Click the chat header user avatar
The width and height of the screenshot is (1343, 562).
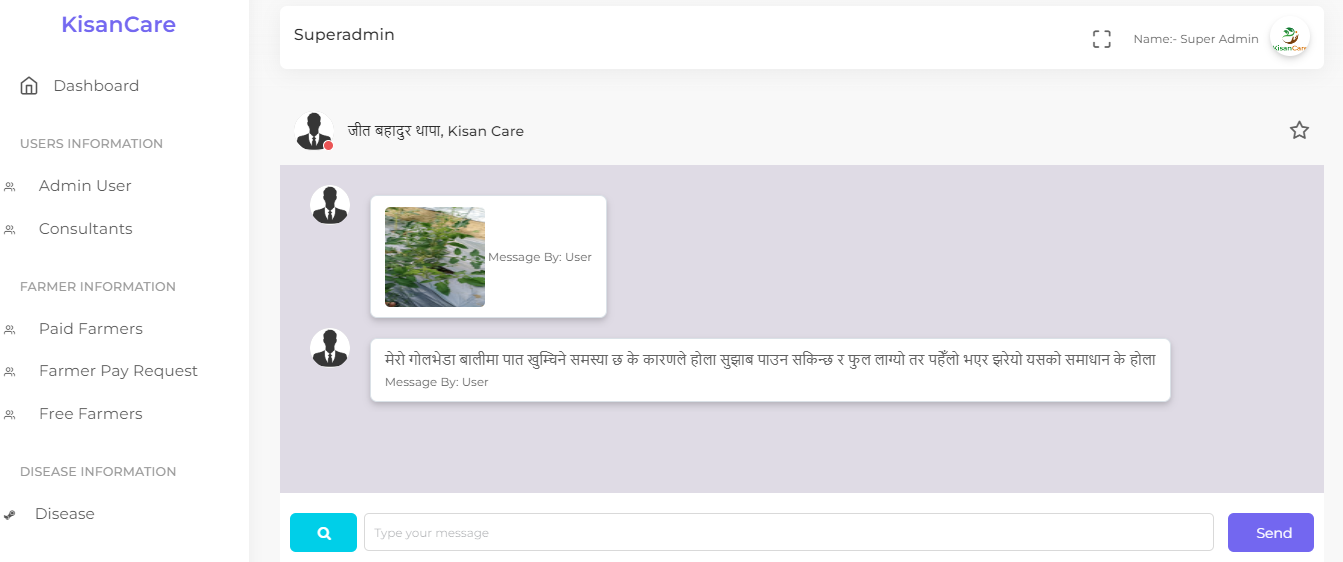pos(314,131)
